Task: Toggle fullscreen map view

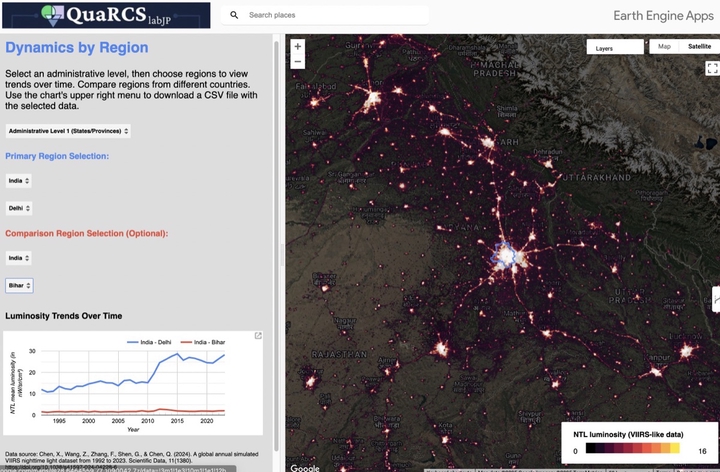Action: coord(712,69)
